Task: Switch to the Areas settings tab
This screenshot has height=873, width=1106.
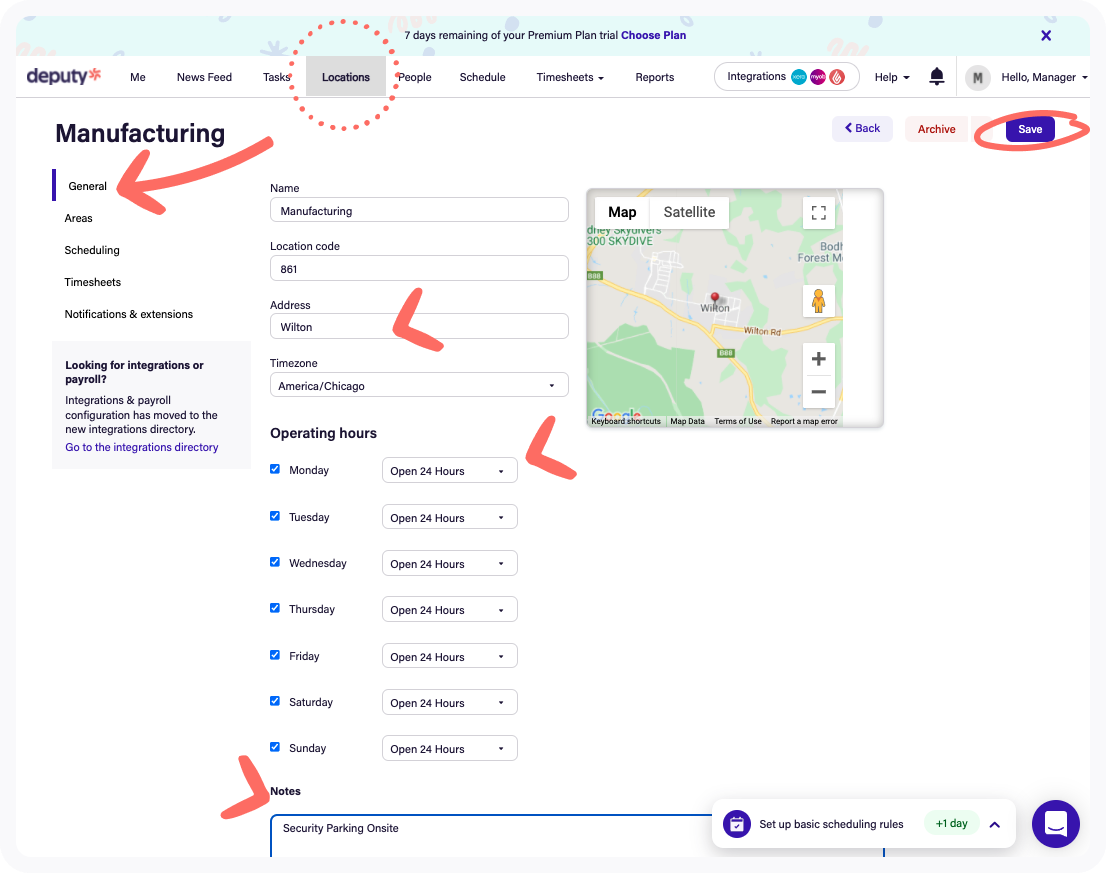Action: tap(79, 218)
